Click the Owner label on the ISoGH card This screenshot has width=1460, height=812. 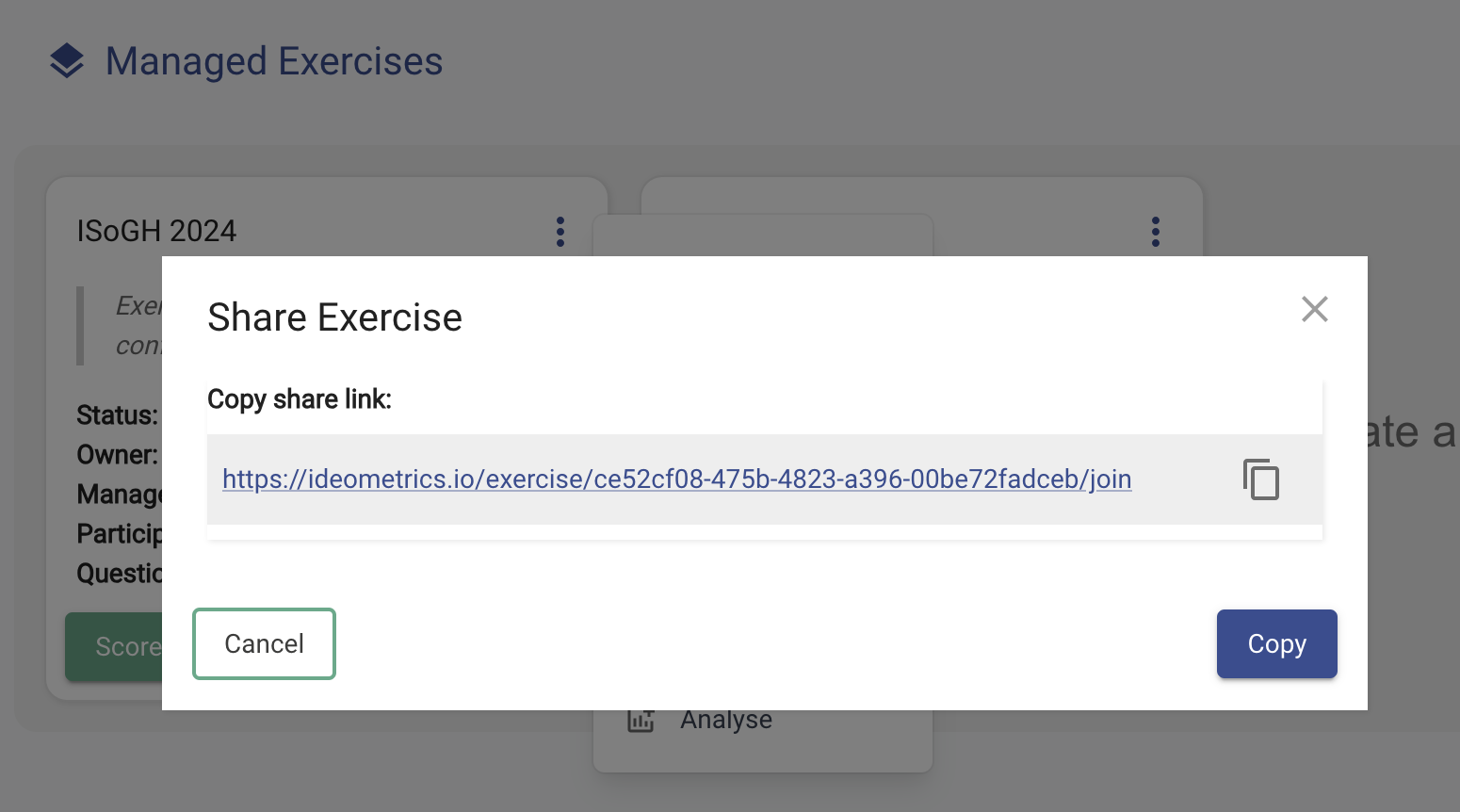click(x=117, y=455)
